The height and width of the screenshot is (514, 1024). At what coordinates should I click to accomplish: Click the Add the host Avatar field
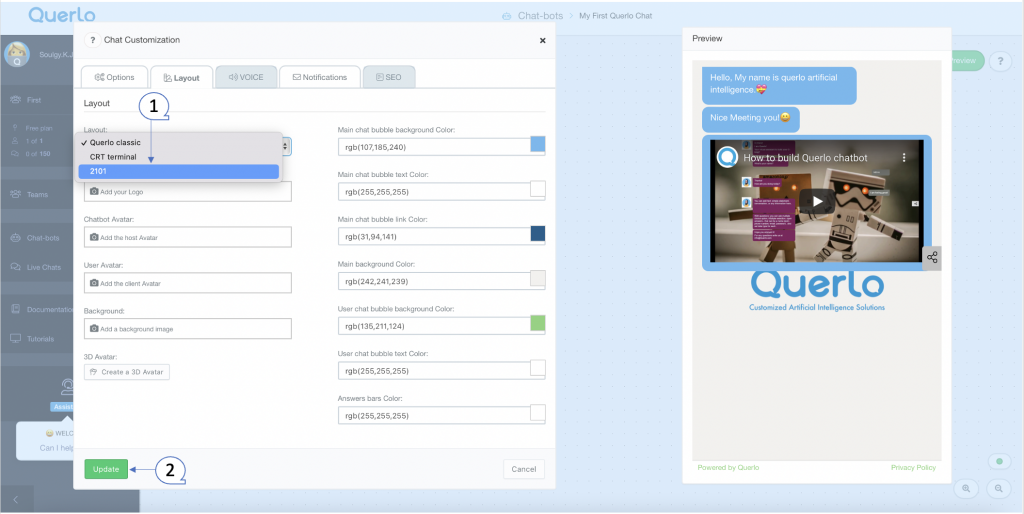[187, 237]
